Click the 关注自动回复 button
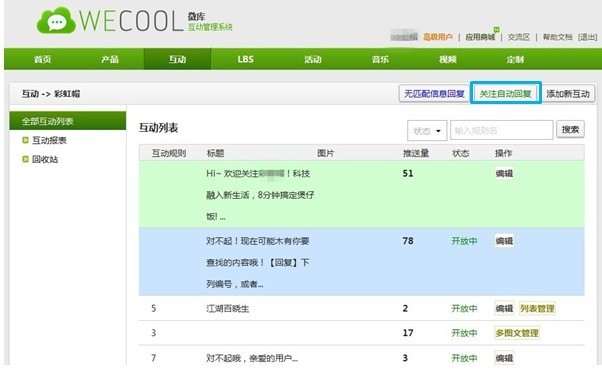This screenshot has width=602, height=369. point(506,94)
